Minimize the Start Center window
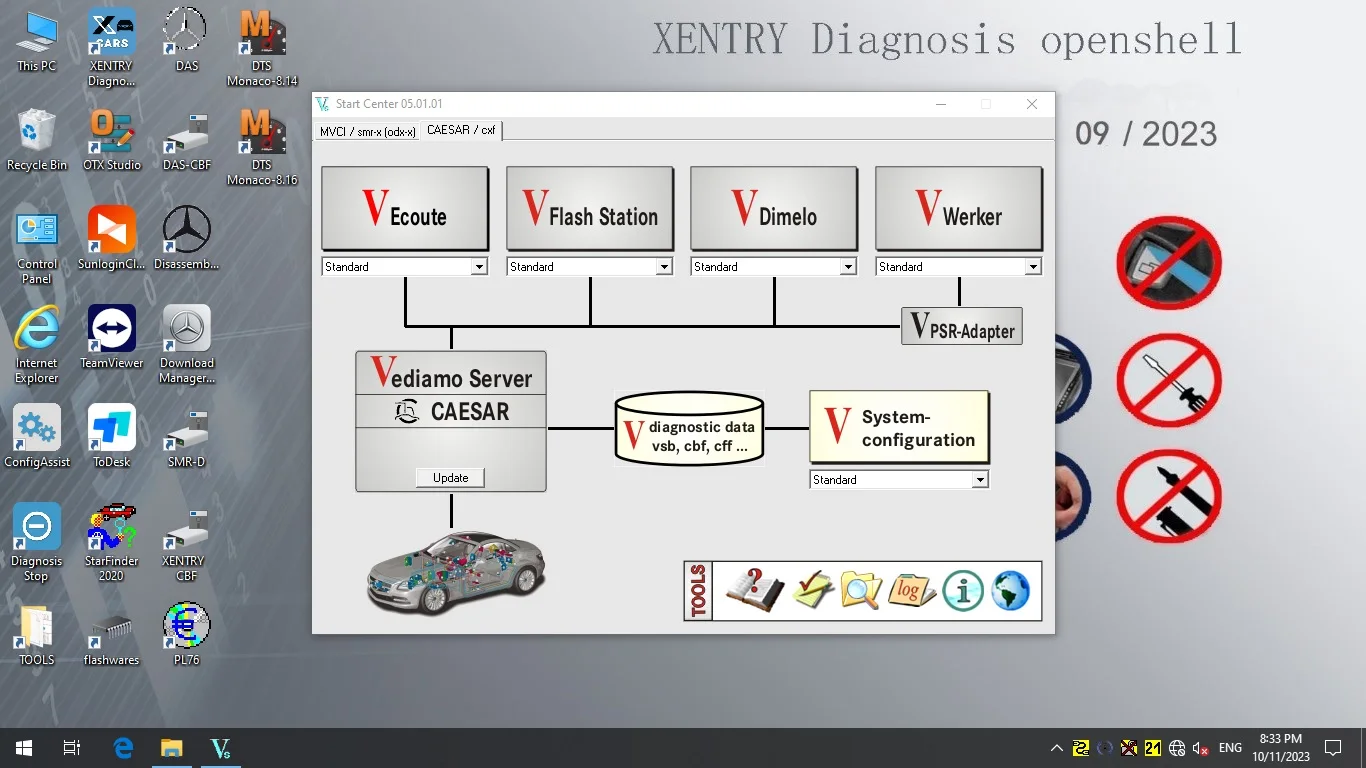Image resolution: width=1366 pixels, height=768 pixels. click(x=941, y=104)
